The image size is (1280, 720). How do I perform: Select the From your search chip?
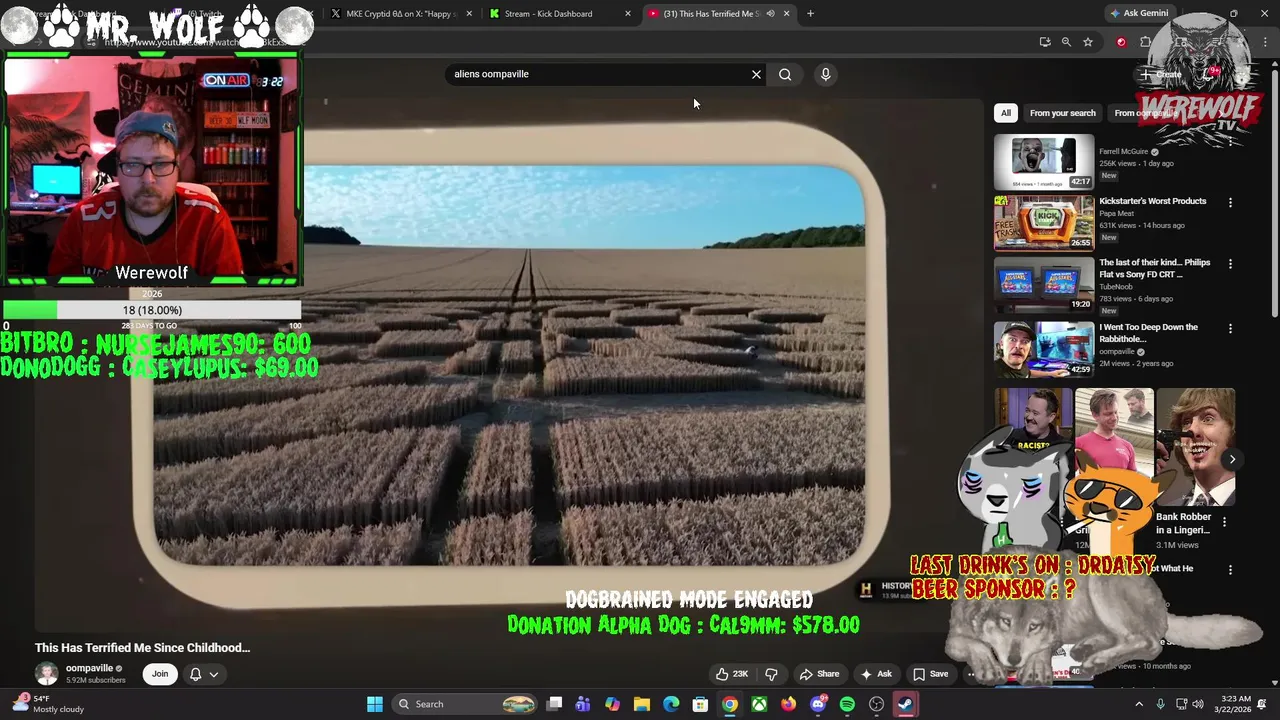click(1062, 113)
